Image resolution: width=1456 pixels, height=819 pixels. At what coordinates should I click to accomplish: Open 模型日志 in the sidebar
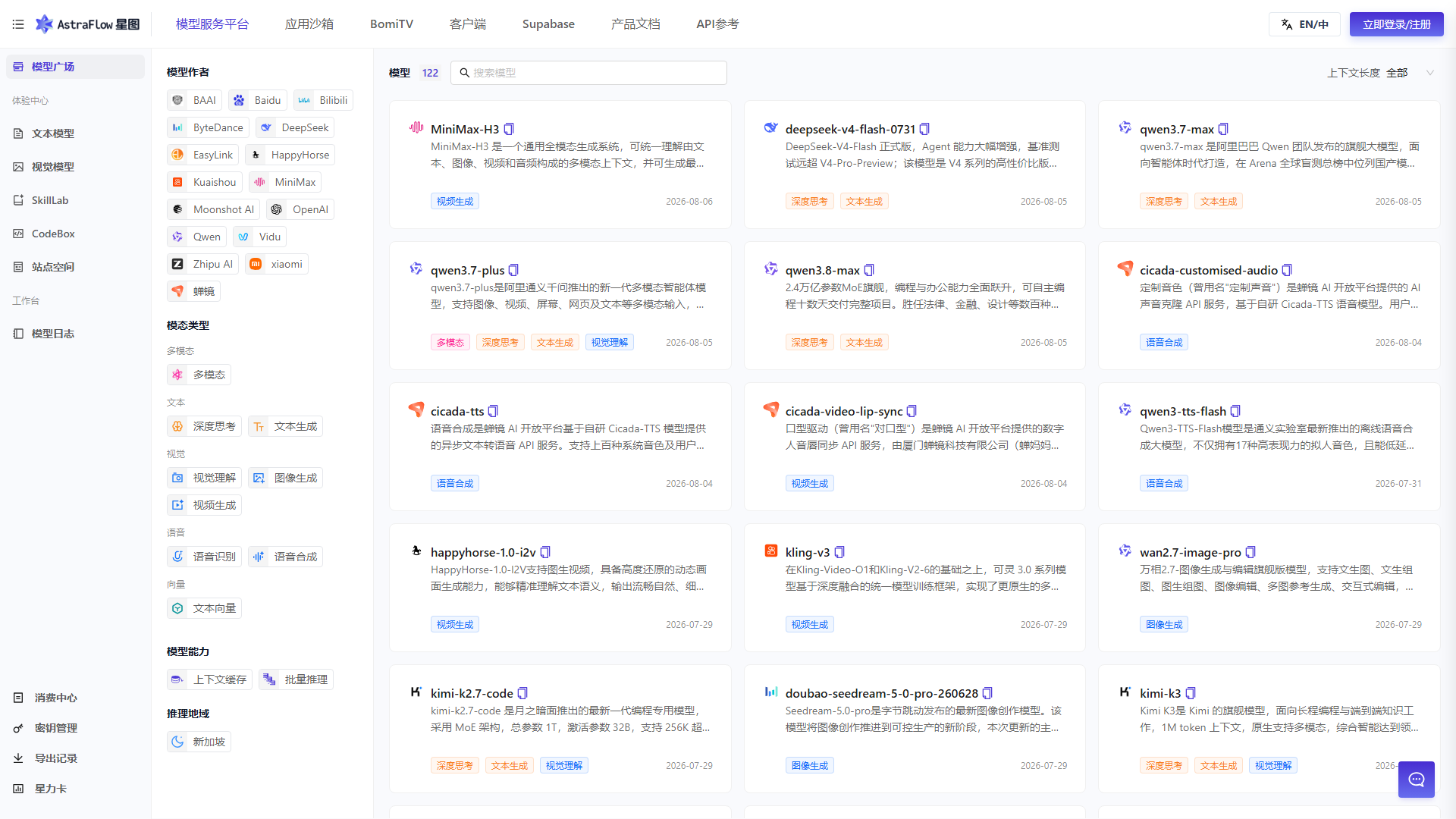pyautogui.click(x=75, y=334)
